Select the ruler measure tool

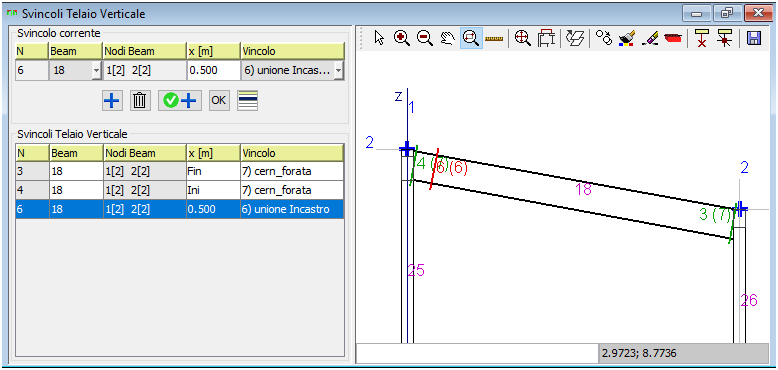click(494, 38)
